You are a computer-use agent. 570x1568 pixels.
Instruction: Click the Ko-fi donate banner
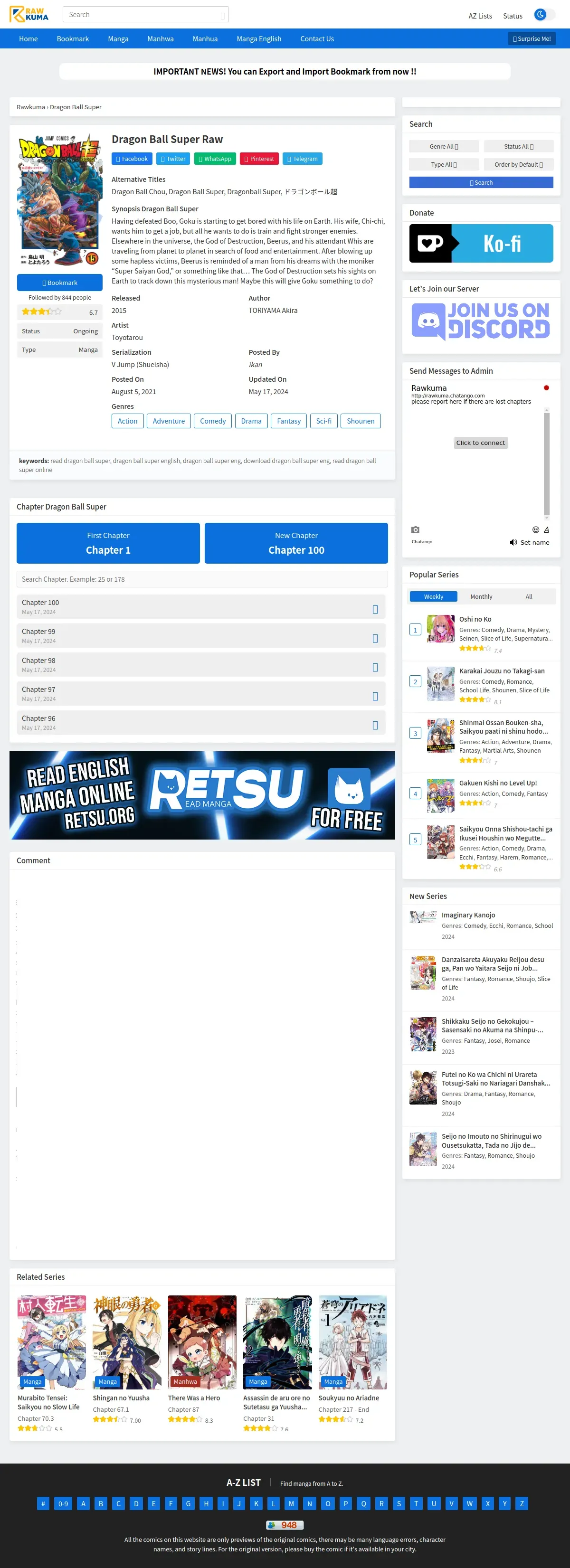click(x=481, y=244)
